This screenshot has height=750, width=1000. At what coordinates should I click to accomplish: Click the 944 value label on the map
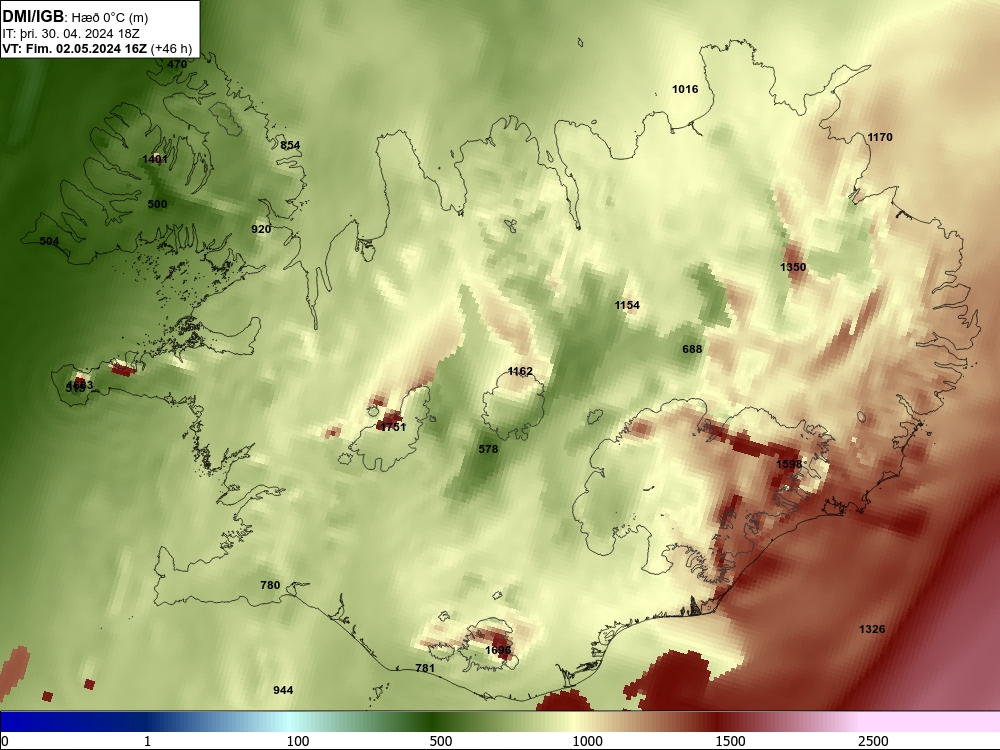(x=283, y=690)
